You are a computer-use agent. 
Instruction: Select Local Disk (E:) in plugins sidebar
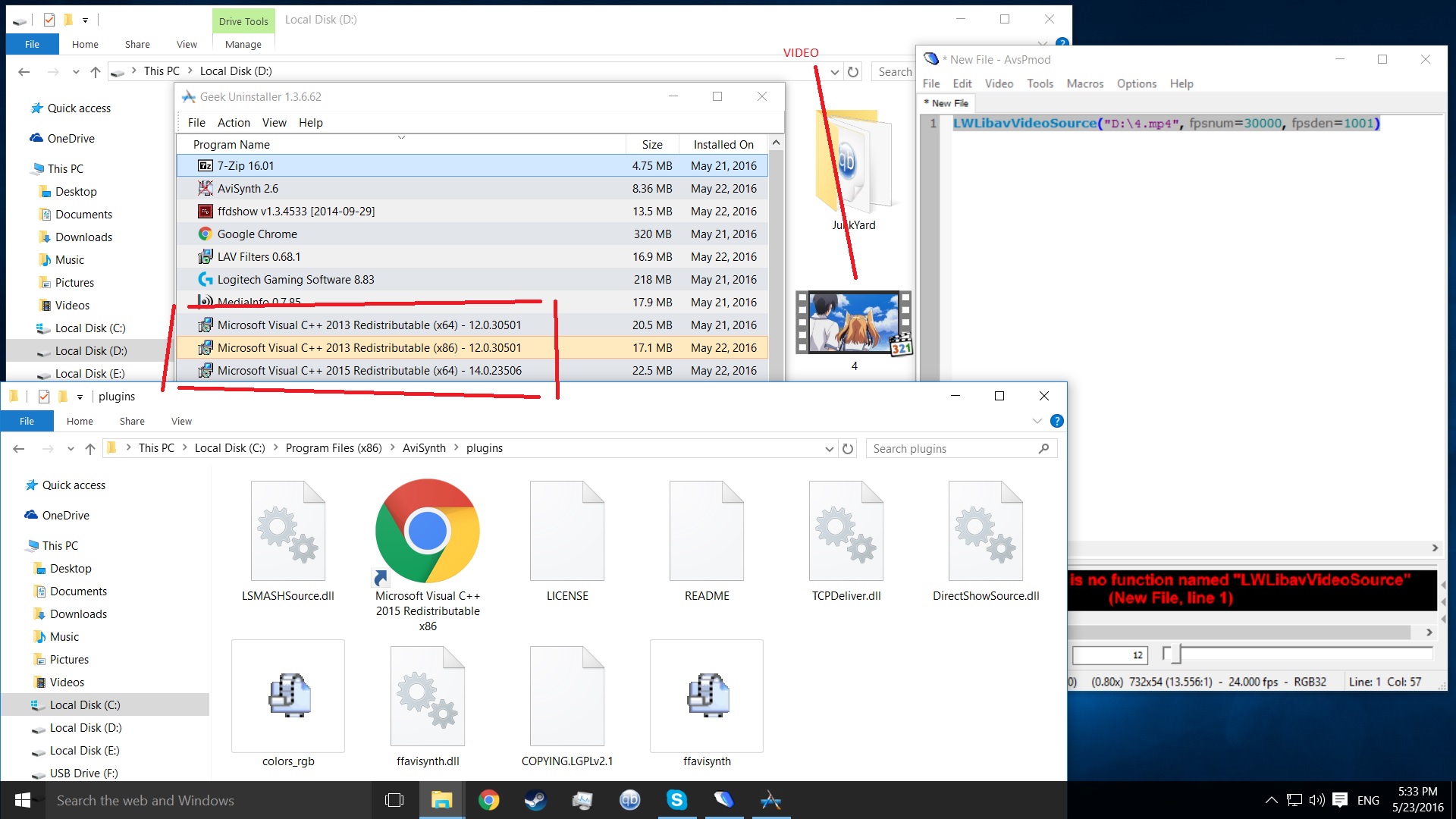point(84,750)
